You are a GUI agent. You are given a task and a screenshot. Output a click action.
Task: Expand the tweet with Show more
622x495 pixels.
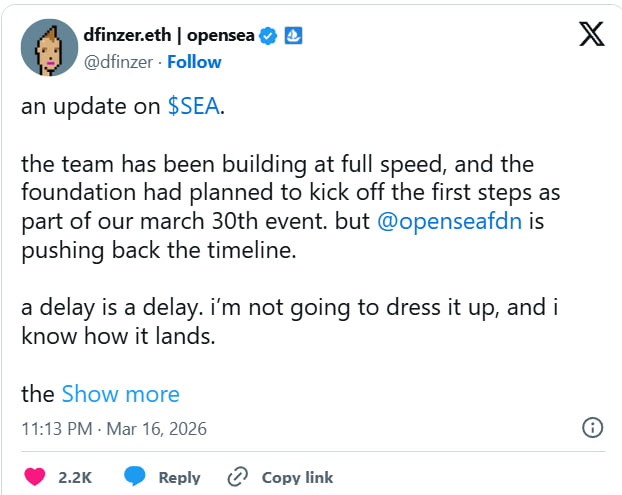(120, 394)
